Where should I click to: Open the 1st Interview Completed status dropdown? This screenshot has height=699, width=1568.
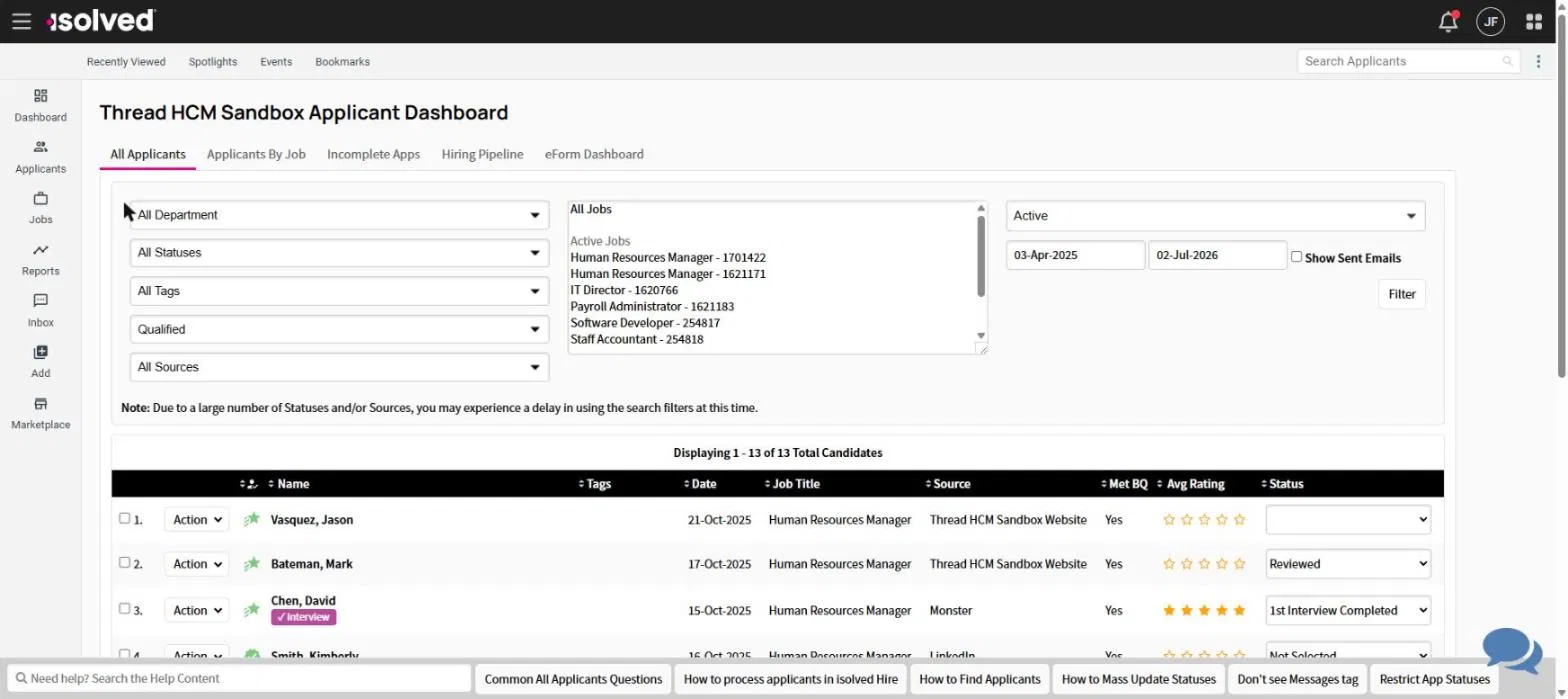(x=1348, y=610)
